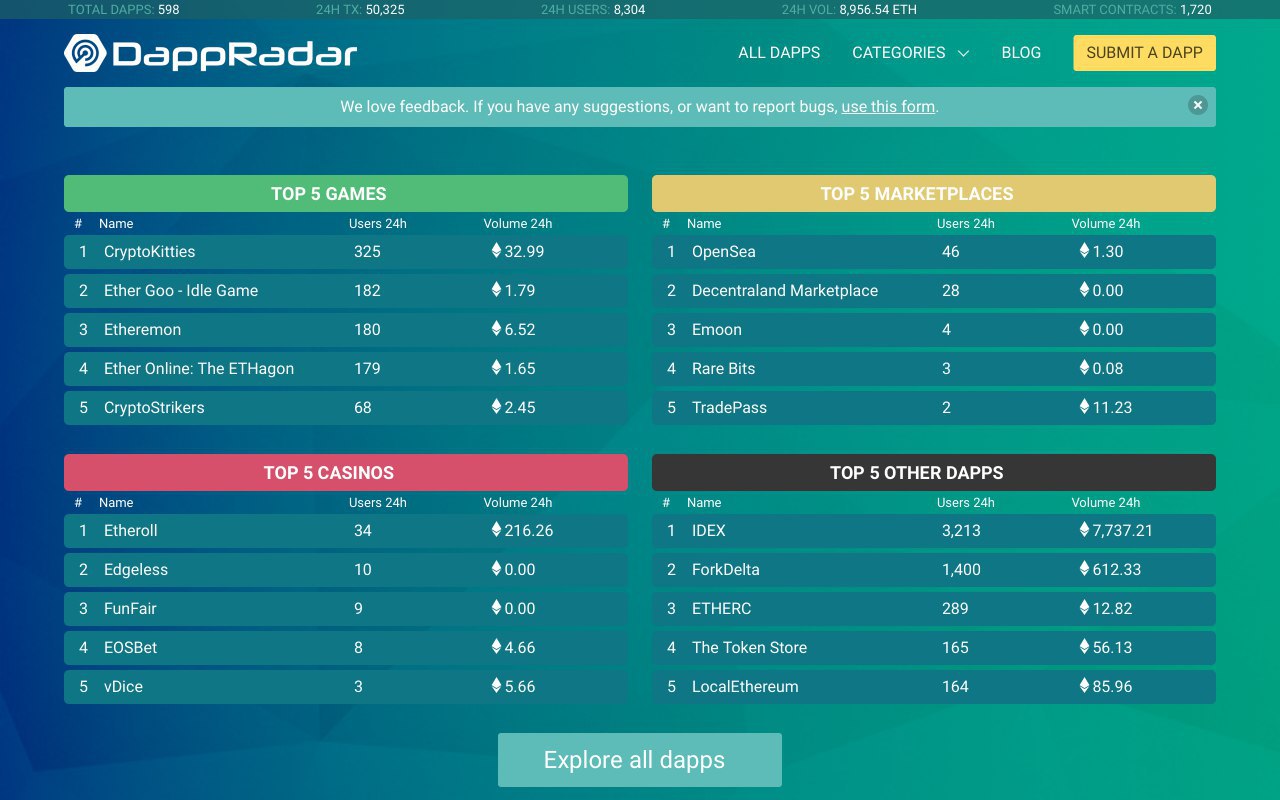The image size is (1280, 800).
Task: Select the Etheroll casino entry
Action: [131, 531]
